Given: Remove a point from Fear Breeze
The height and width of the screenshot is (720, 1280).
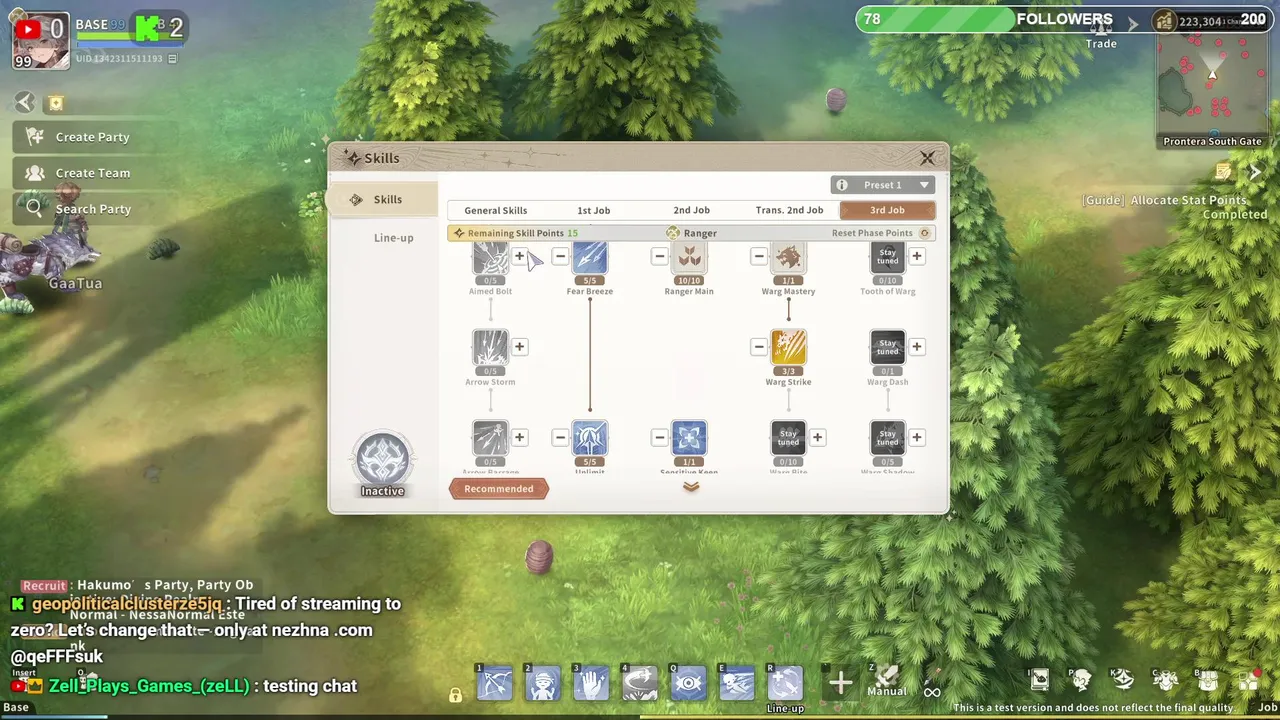Looking at the screenshot, I should pos(560,257).
